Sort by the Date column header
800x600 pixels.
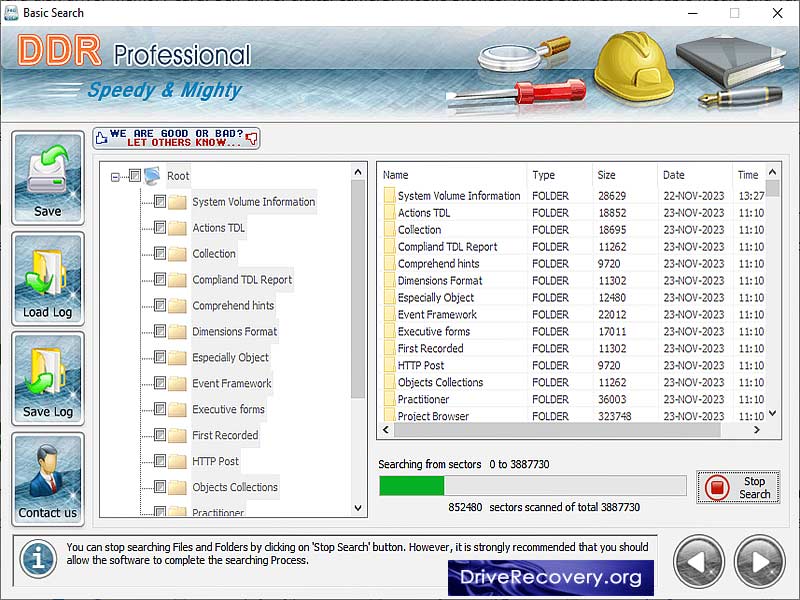(x=694, y=175)
